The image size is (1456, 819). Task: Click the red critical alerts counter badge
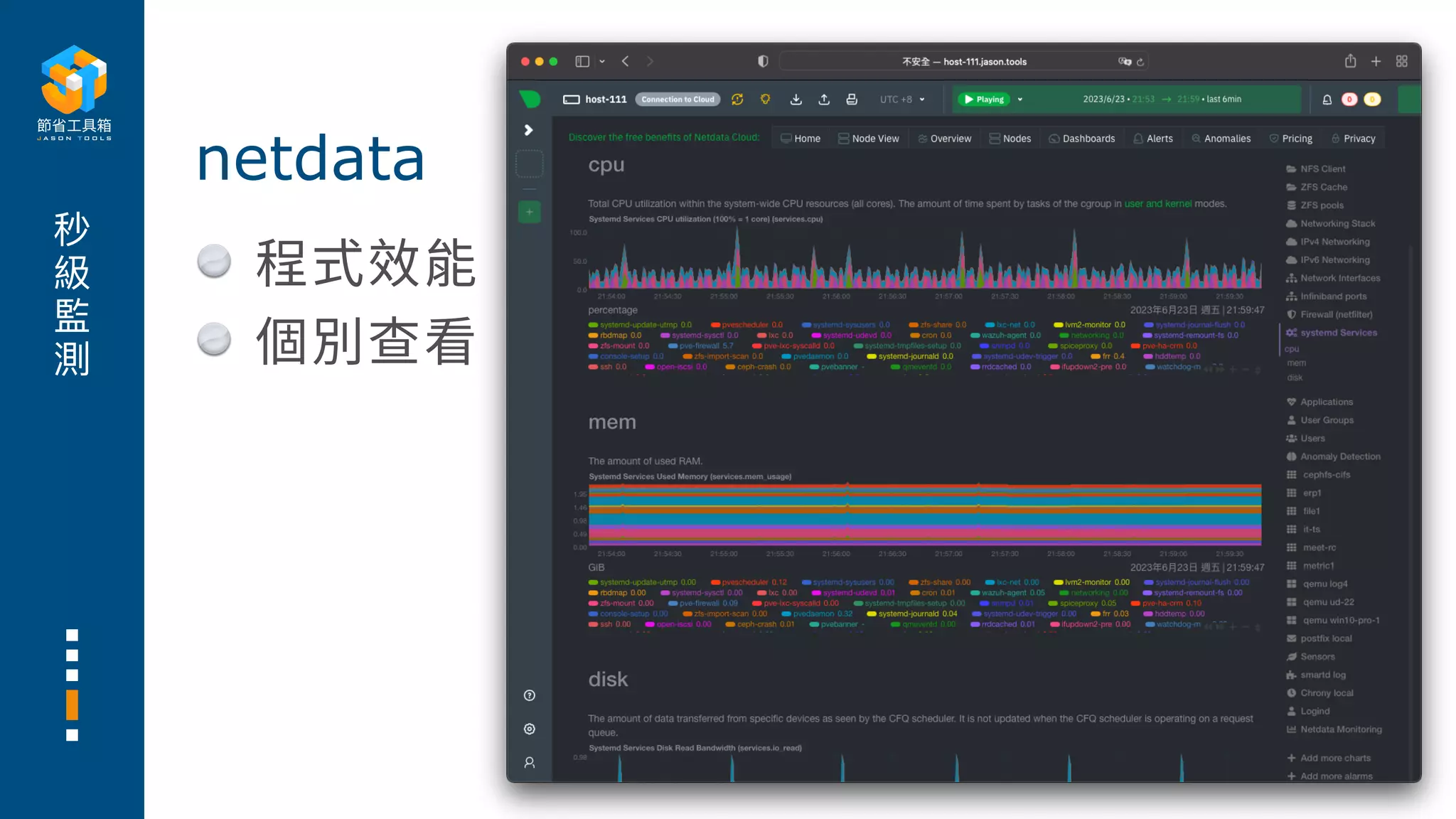[x=1349, y=100]
